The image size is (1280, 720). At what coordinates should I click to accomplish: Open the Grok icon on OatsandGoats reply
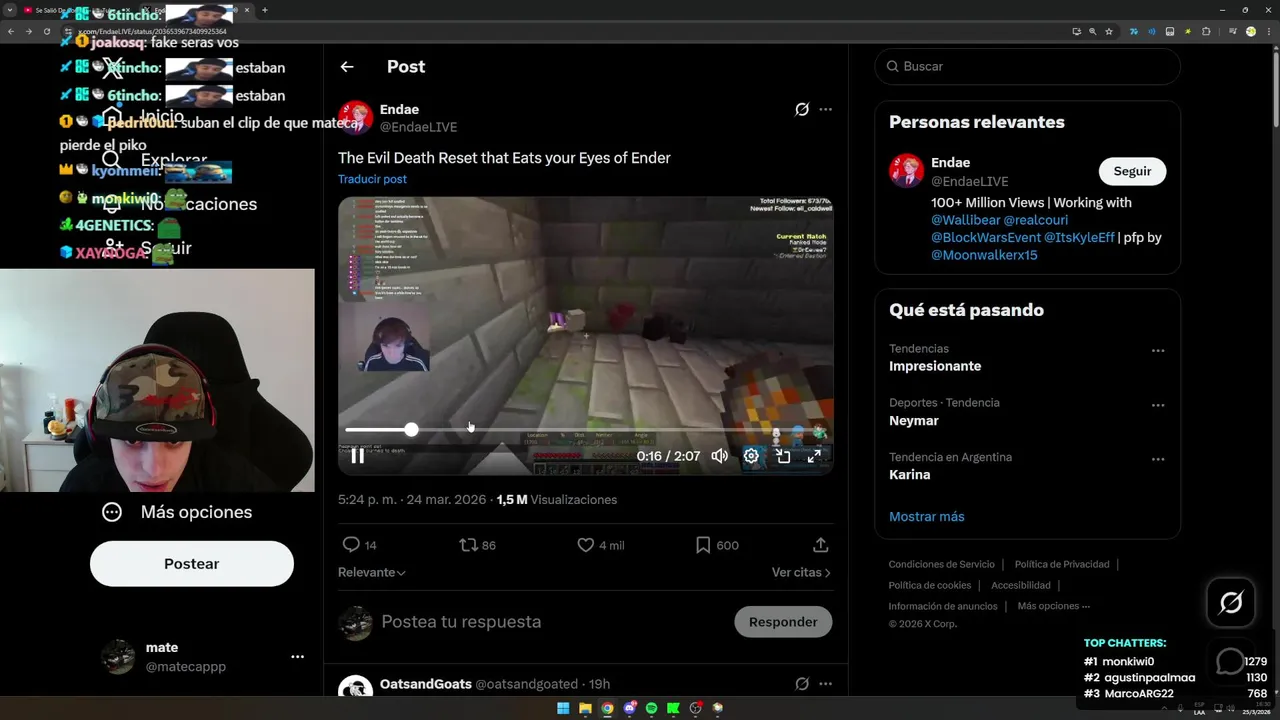(x=801, y=684)
